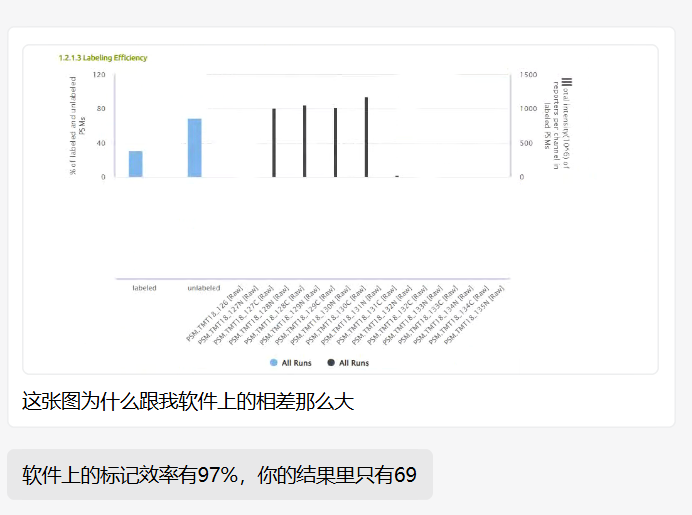Select the blue 'labeled' bar
Image resolution: width=692 pixels, height=515 pixels.
(135, 164)
